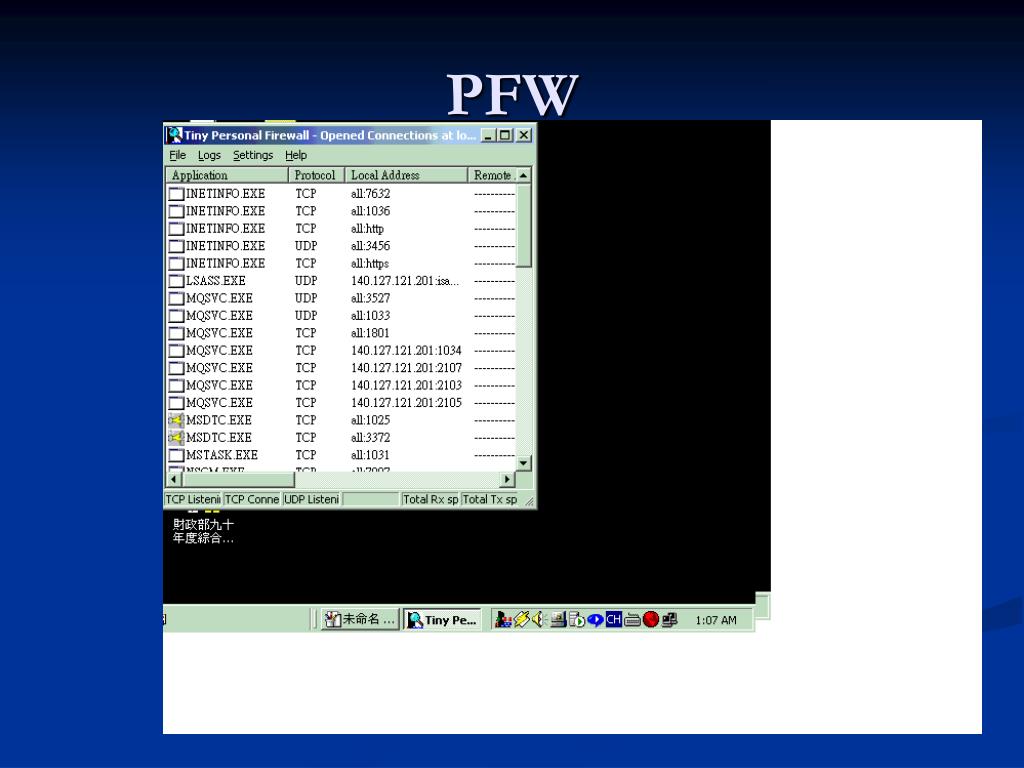Click the first system tray icon with figures
This screenshot has height=768, width=1024.
pos(503,619)
